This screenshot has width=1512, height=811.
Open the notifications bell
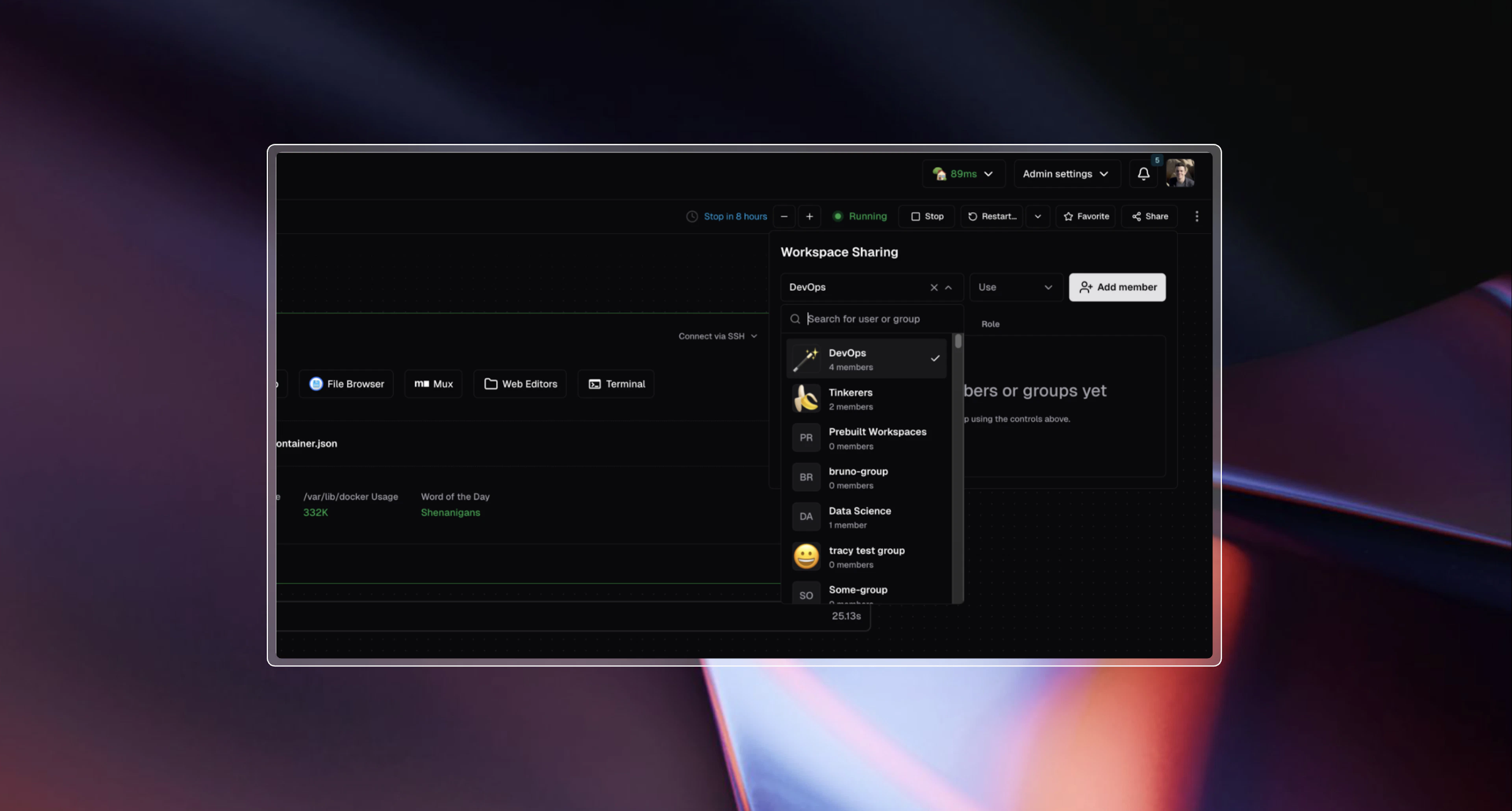click(1143, 174)
